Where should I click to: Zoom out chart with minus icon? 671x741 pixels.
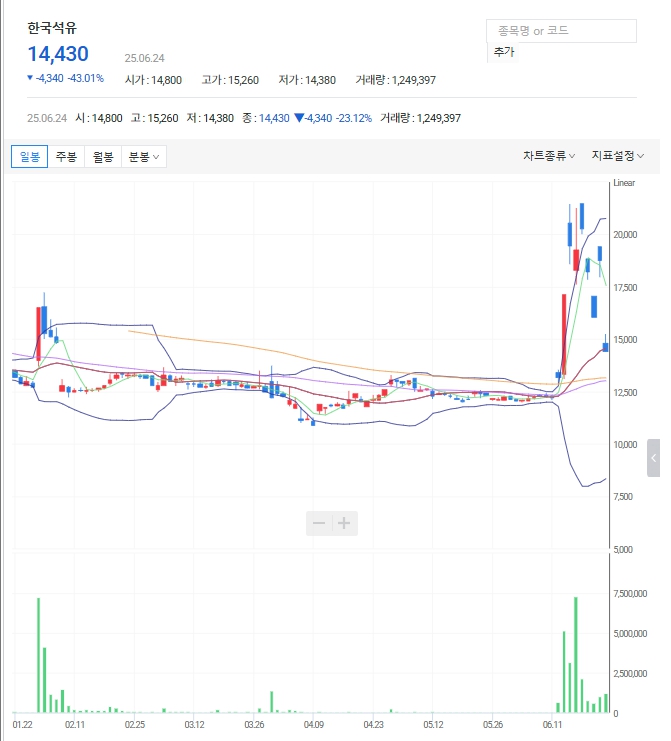[319, 523]
